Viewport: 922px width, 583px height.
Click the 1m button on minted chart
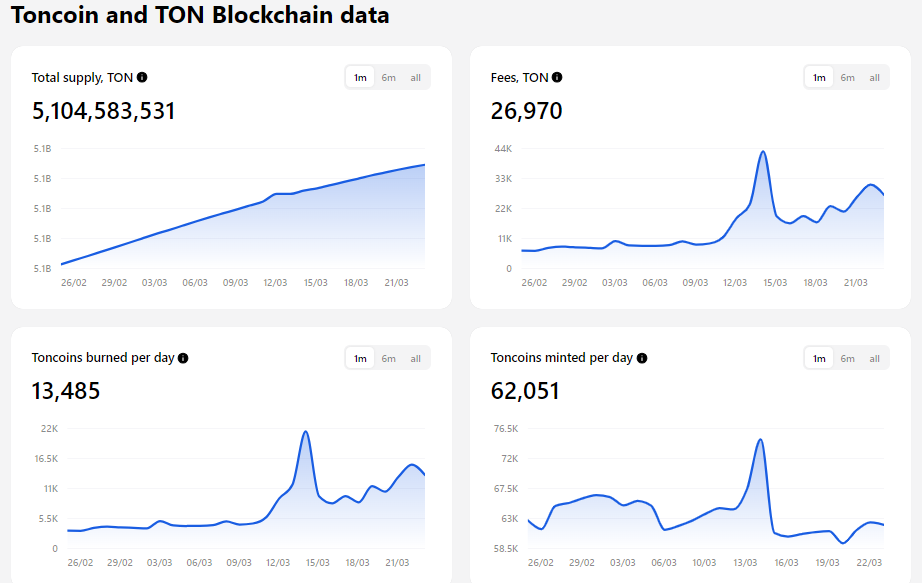click(x=818, y=357)
